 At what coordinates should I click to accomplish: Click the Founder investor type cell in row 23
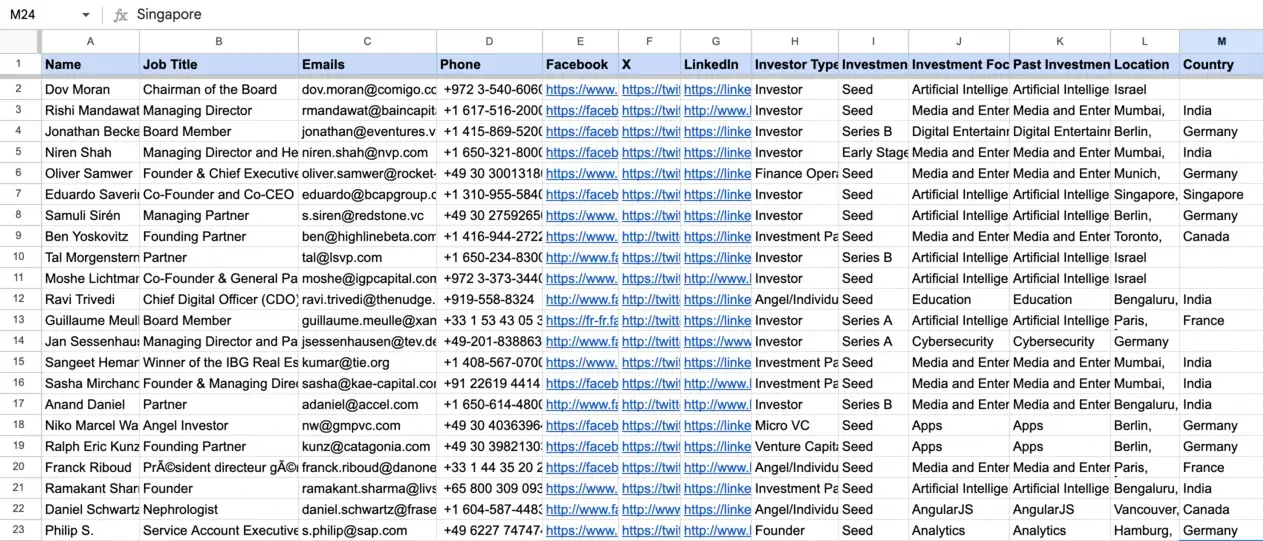pos(795,530)
